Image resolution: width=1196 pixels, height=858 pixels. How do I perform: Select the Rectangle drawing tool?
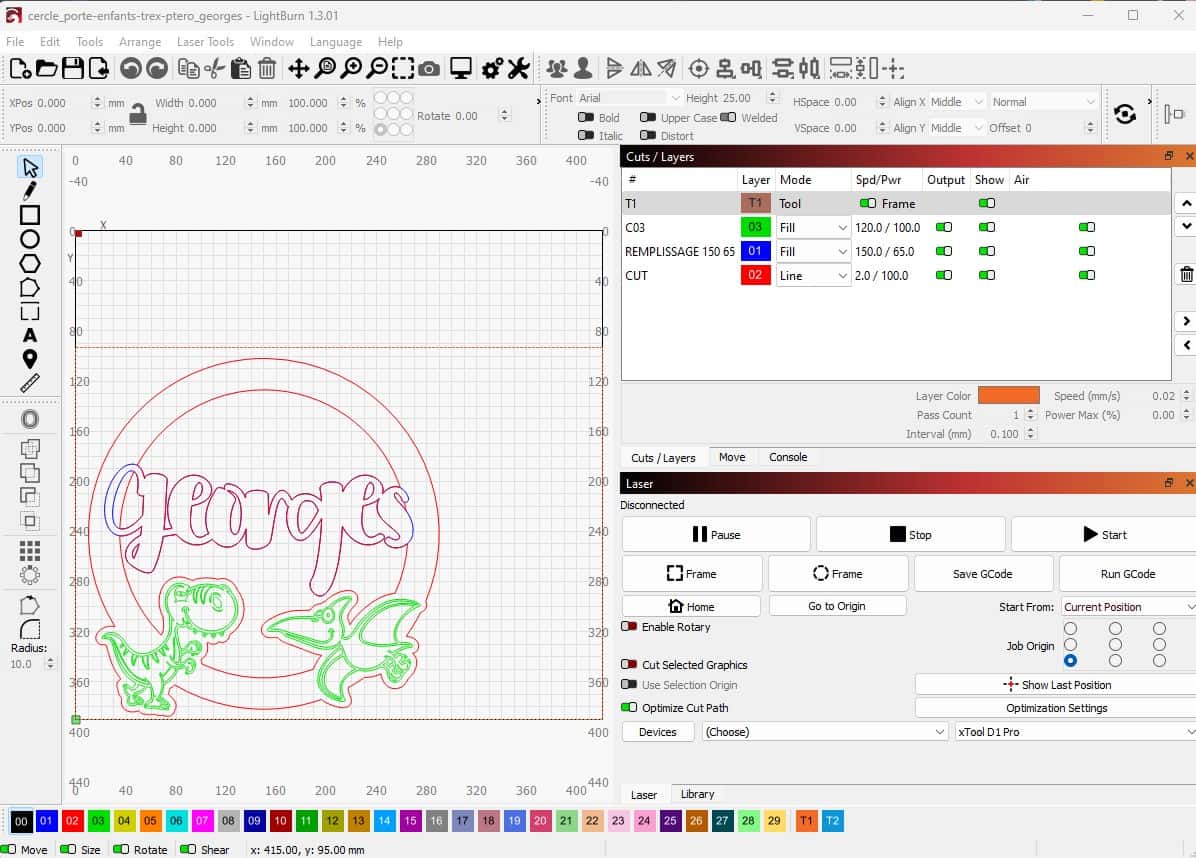[x=29, y=215]
